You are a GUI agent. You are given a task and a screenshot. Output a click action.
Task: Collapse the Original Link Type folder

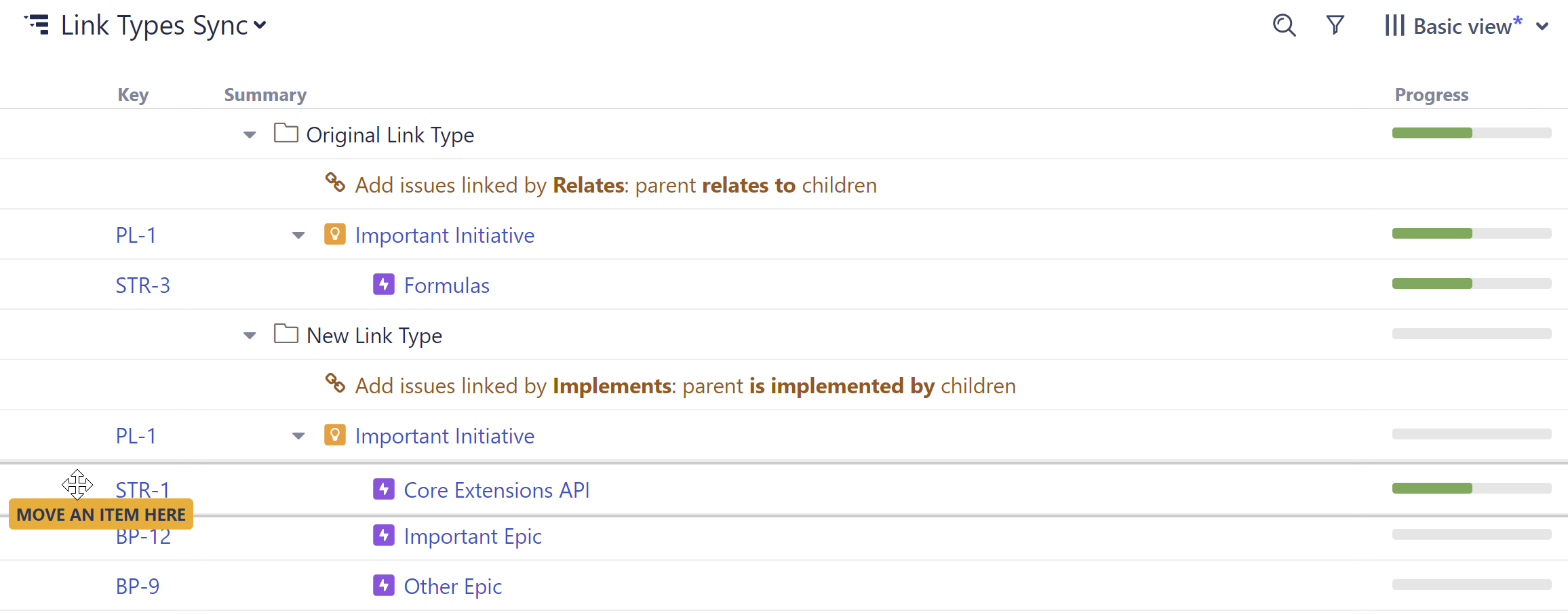250,135
